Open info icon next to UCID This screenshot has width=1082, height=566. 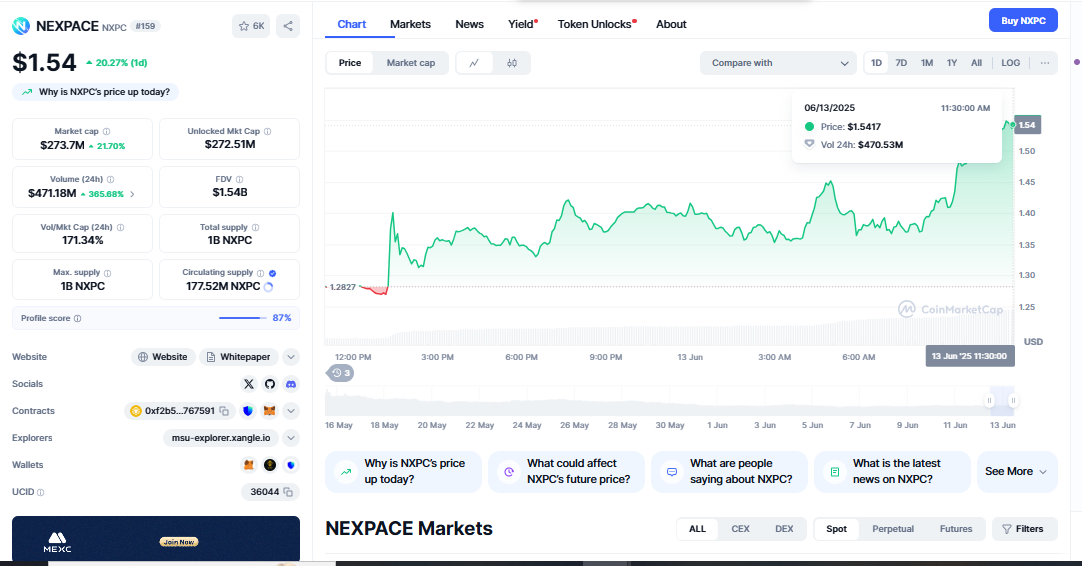click(x=41, y=492)
